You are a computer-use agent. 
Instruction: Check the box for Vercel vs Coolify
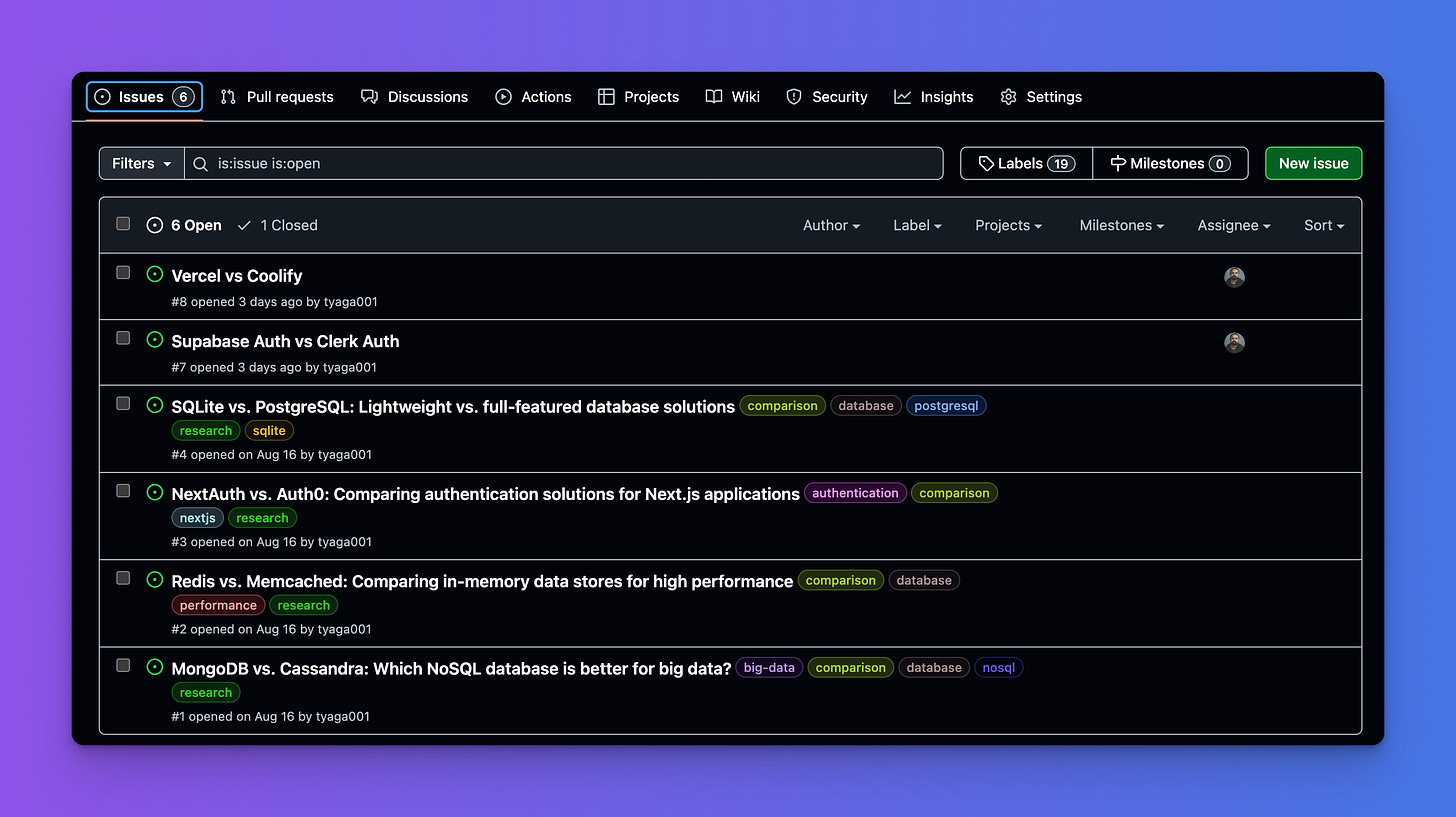pos(123,272)
